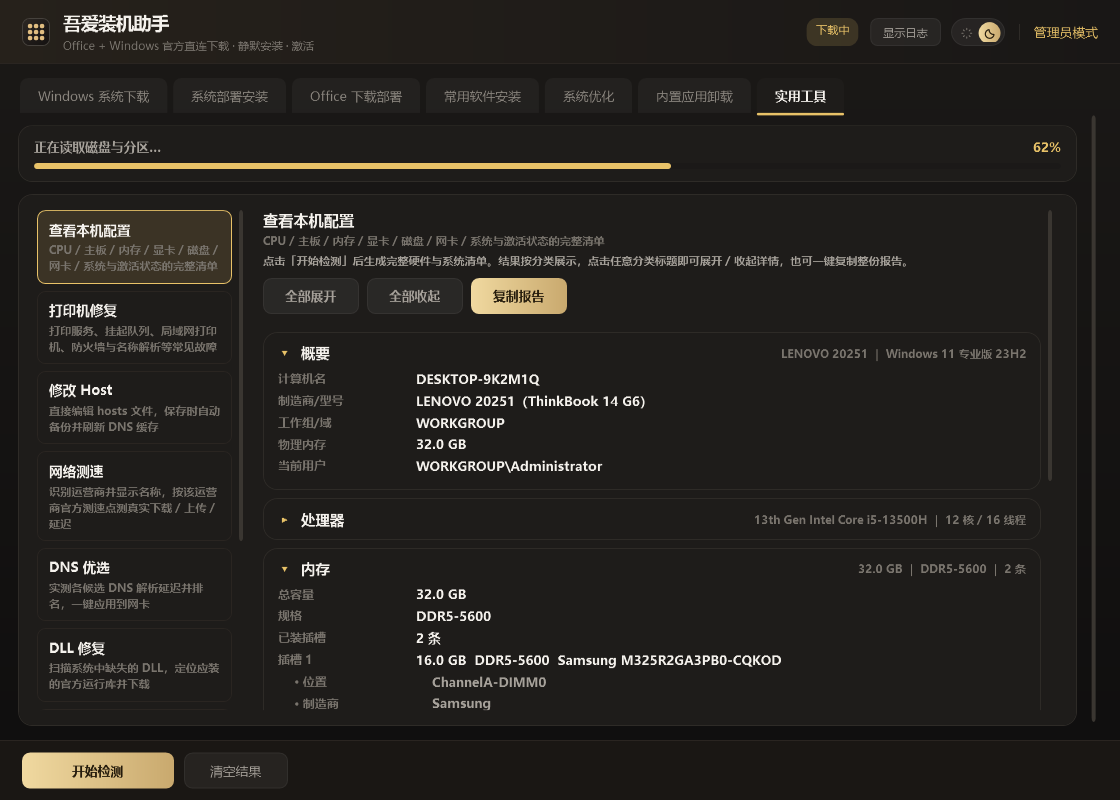This screenshot has width=1120, height=800.
Task: Open the DNS 优选 tool
Action: click(134, 584)
